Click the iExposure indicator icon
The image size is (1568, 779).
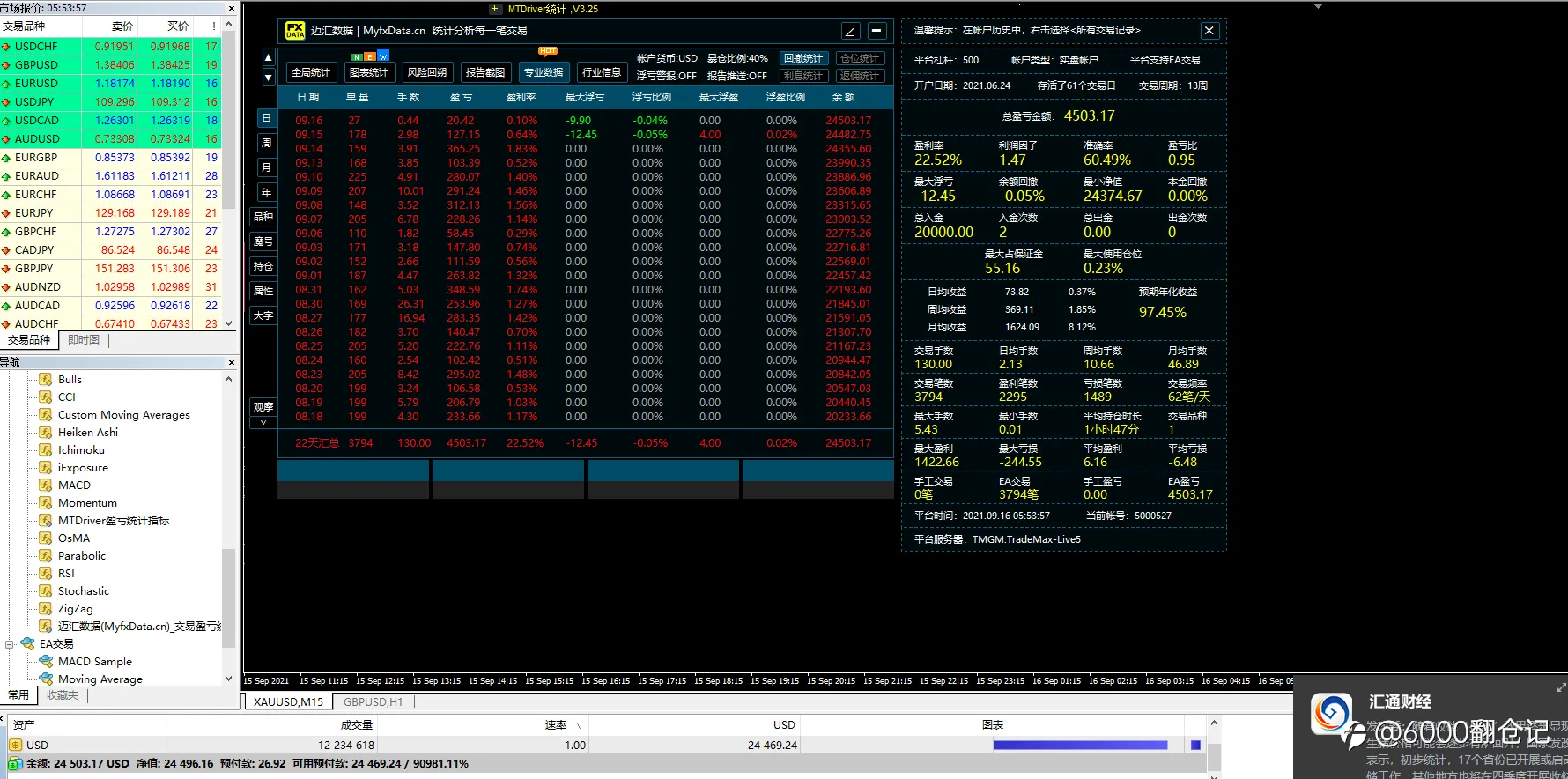click(x=46, y=468)
